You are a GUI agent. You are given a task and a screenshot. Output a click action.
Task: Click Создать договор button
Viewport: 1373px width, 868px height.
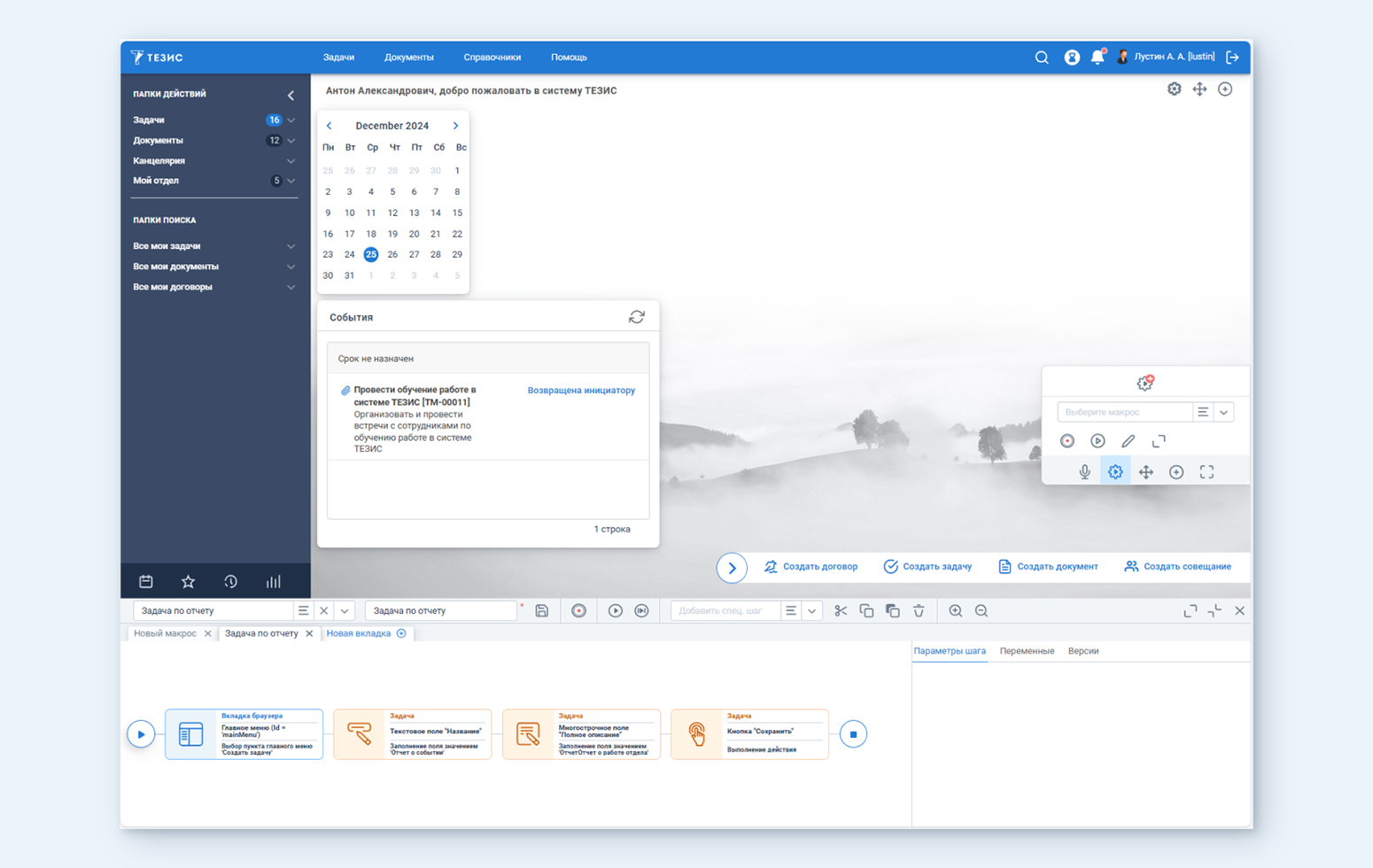click(x=811, y=567)
